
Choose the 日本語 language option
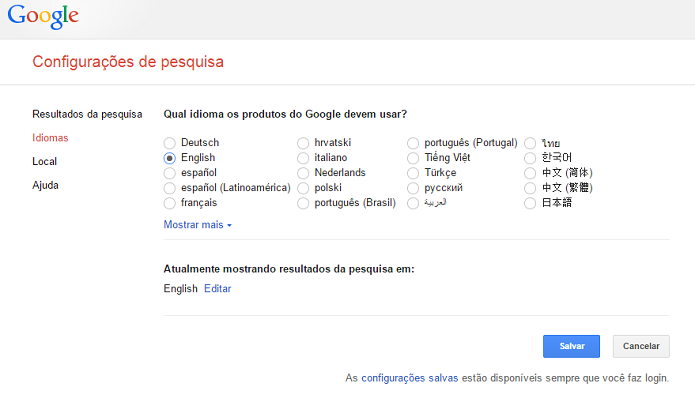point(530,203)
